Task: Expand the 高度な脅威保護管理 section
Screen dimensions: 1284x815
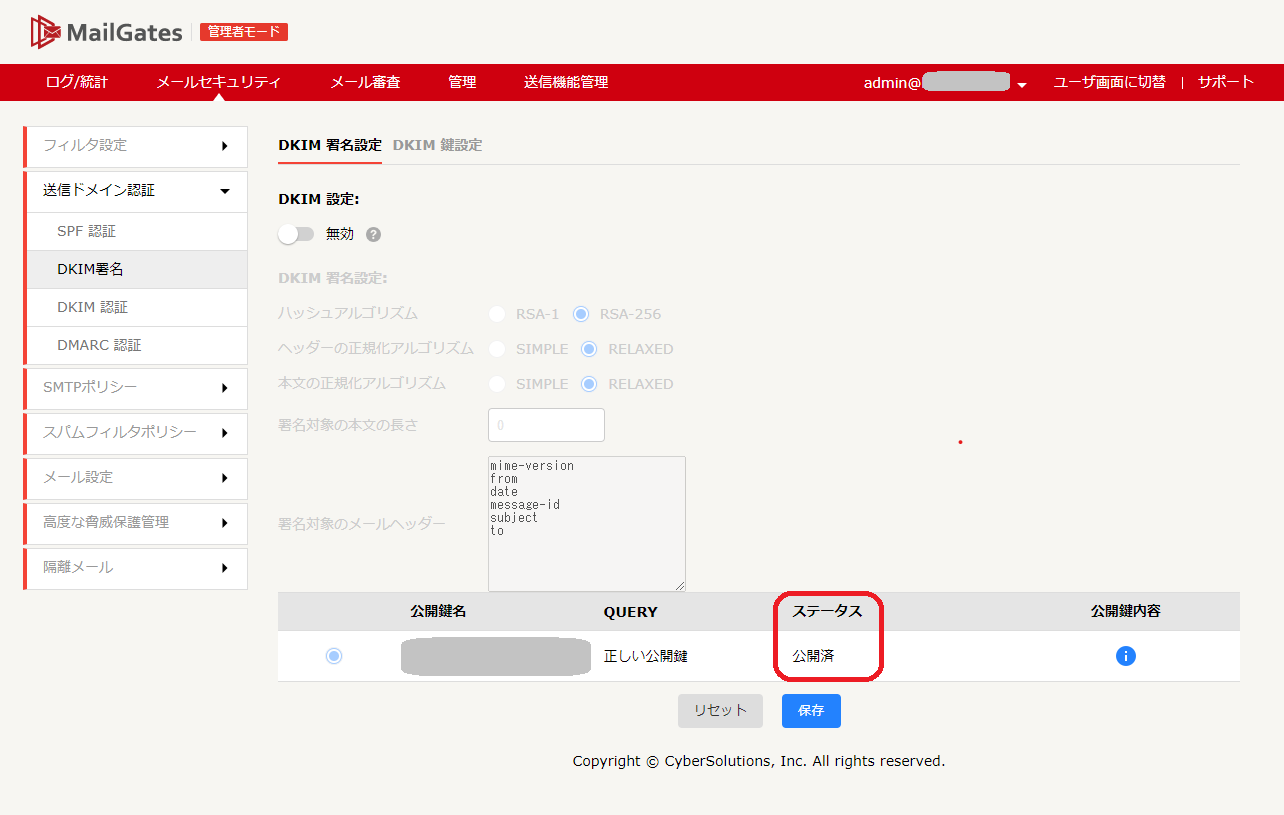Action: pyautogui.click(x=136, y=523)
